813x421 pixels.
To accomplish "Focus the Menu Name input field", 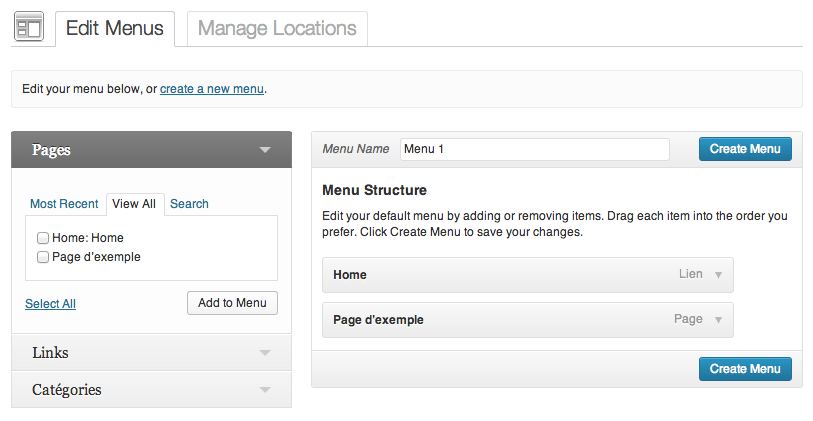I will click(535, 149).
